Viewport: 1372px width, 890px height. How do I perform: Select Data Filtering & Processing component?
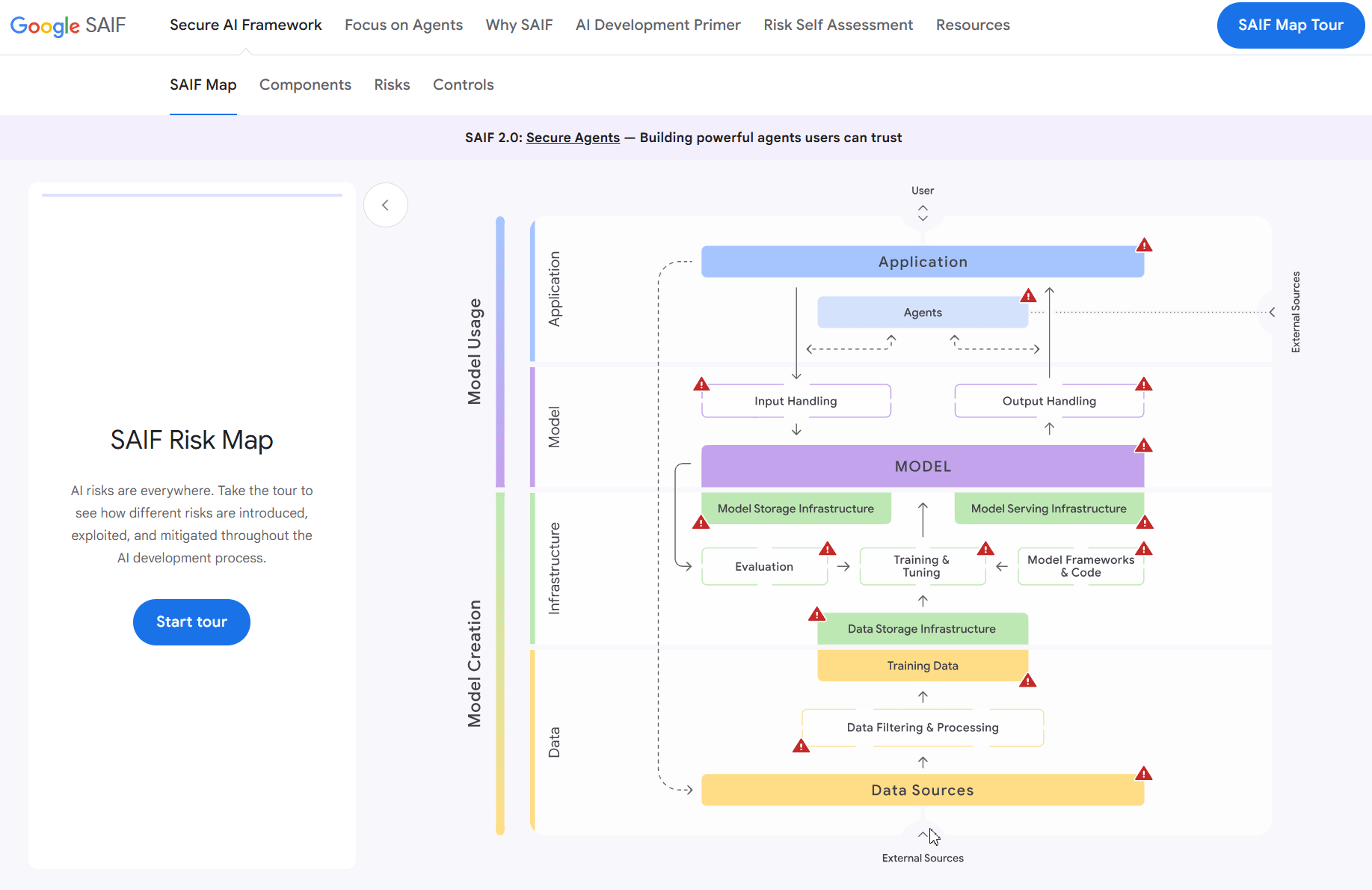(x=923, y=728)
